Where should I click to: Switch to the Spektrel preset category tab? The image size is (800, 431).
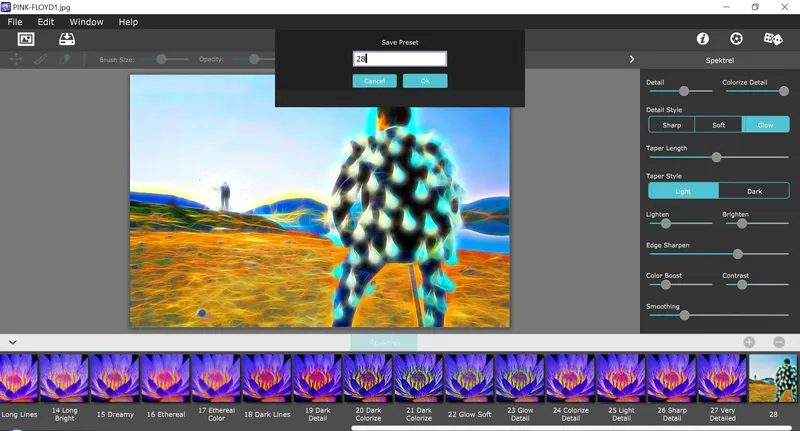pyautogui.click(x=384, y=342)
